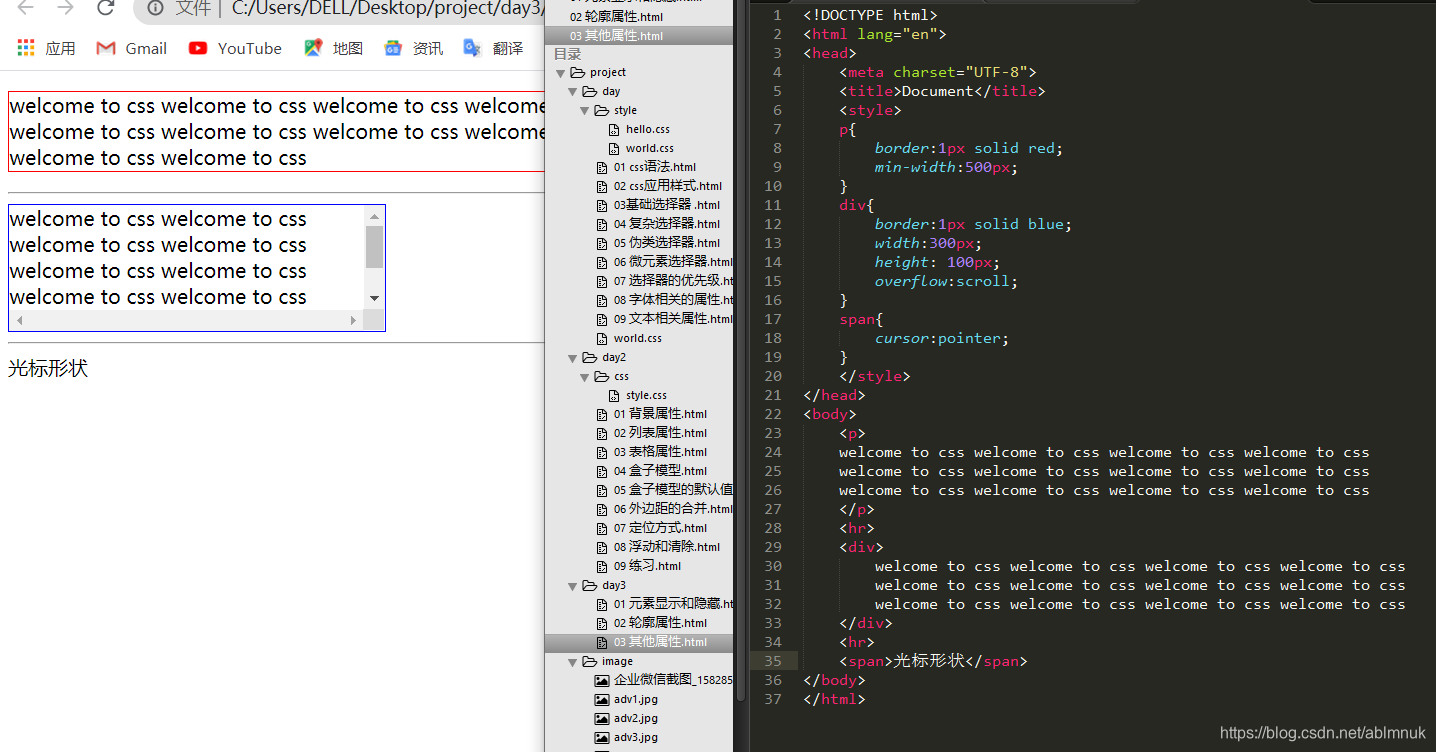Open 03基础选择器 .html file

(666, 205)
